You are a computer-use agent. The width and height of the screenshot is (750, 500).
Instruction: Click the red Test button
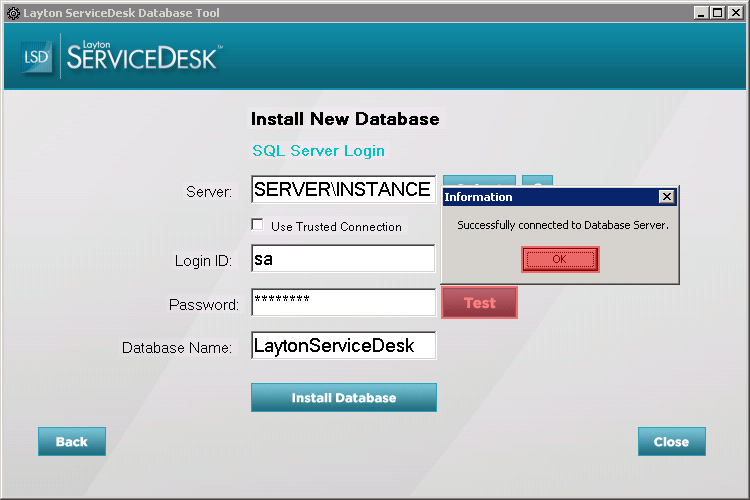(479, 303)
